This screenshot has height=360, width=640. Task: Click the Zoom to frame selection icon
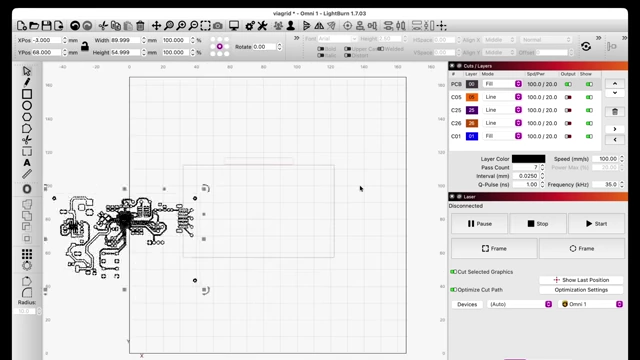click(x=205, y=26)
